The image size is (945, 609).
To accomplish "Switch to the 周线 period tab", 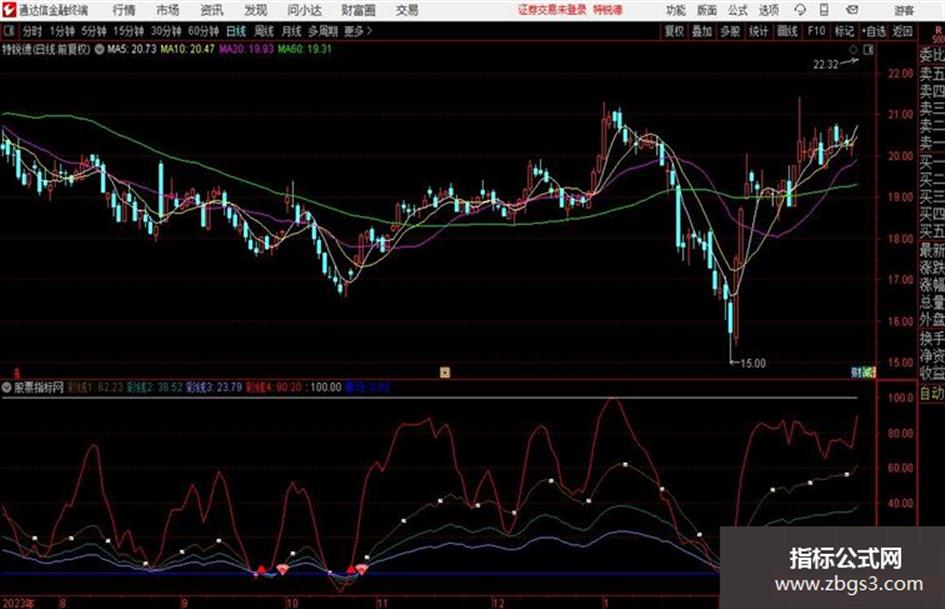I will pos(264,31).
